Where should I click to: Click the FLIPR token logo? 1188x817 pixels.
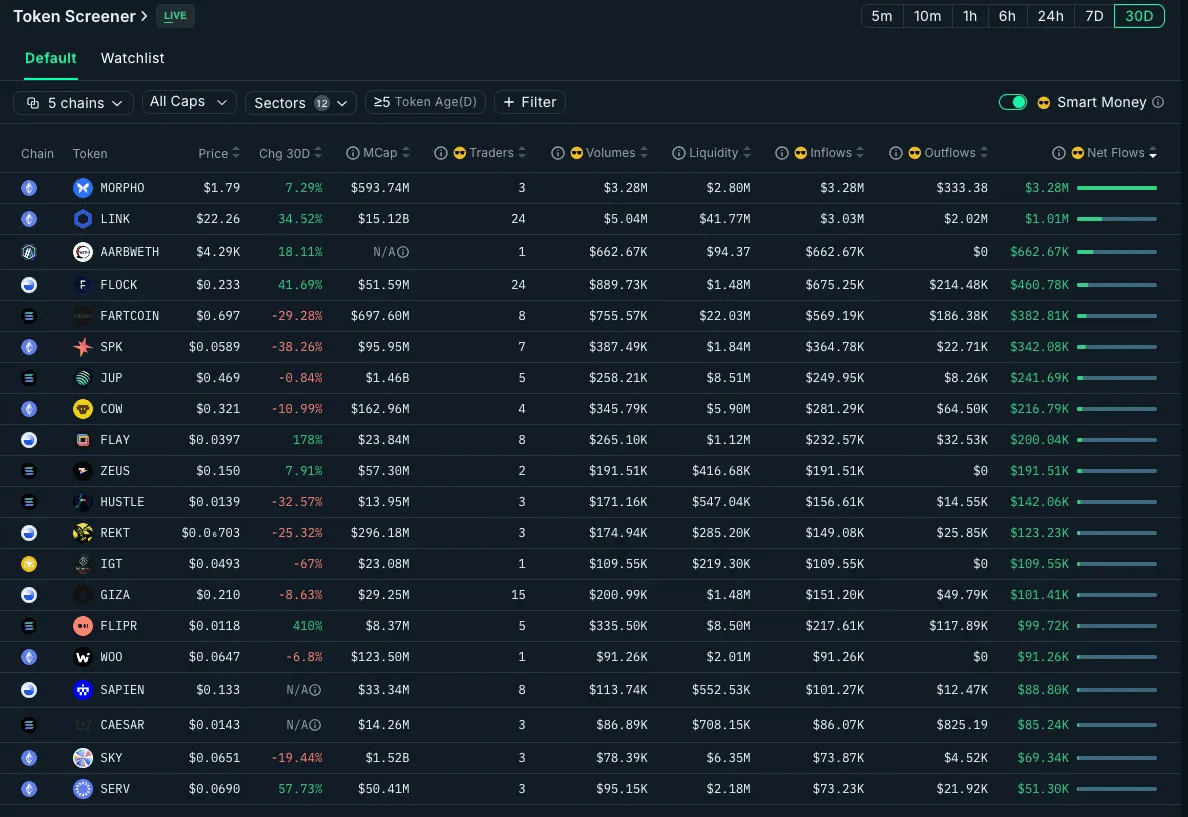pyautogui.click(x=83, y=626)
